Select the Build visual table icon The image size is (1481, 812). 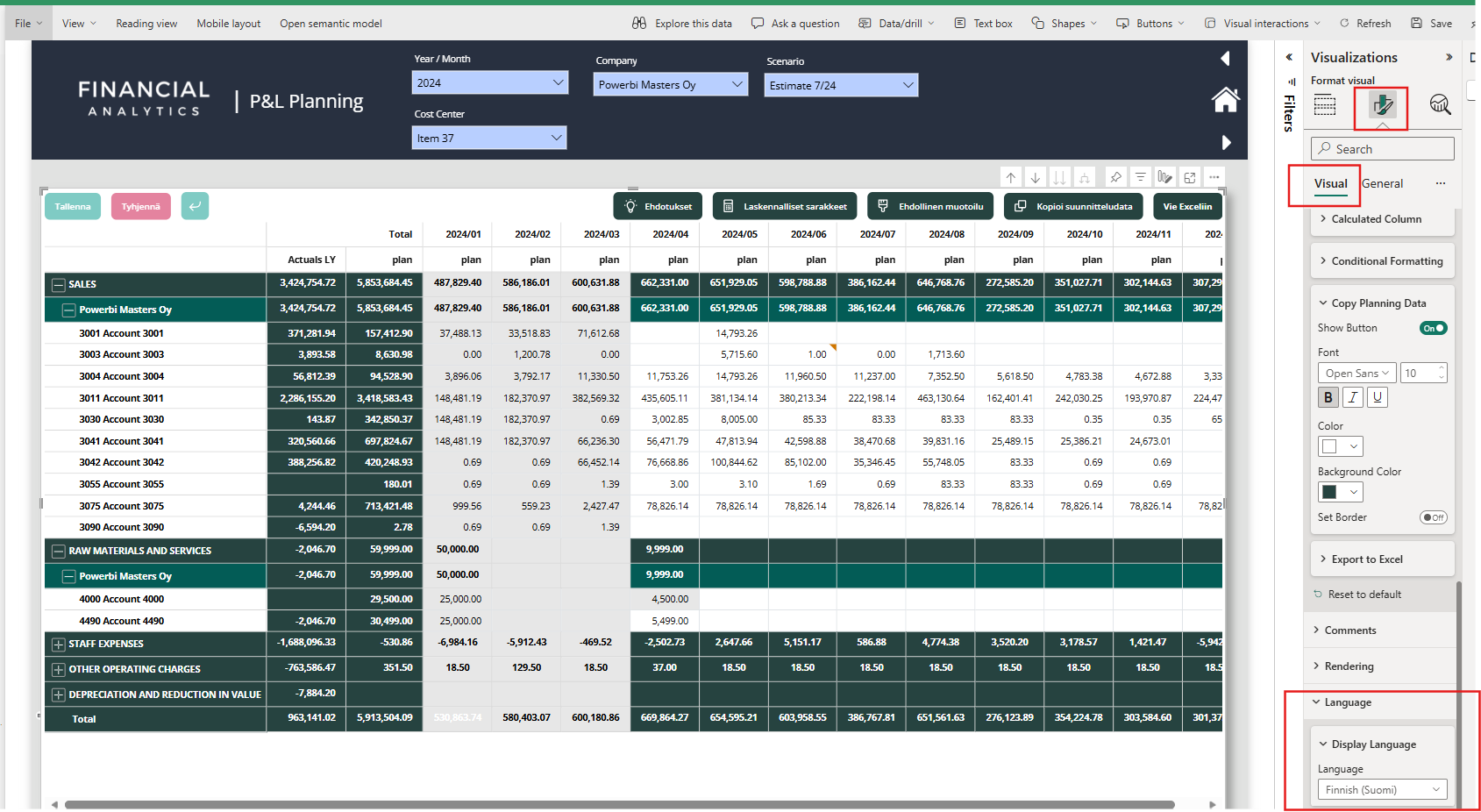[1325, 105]
